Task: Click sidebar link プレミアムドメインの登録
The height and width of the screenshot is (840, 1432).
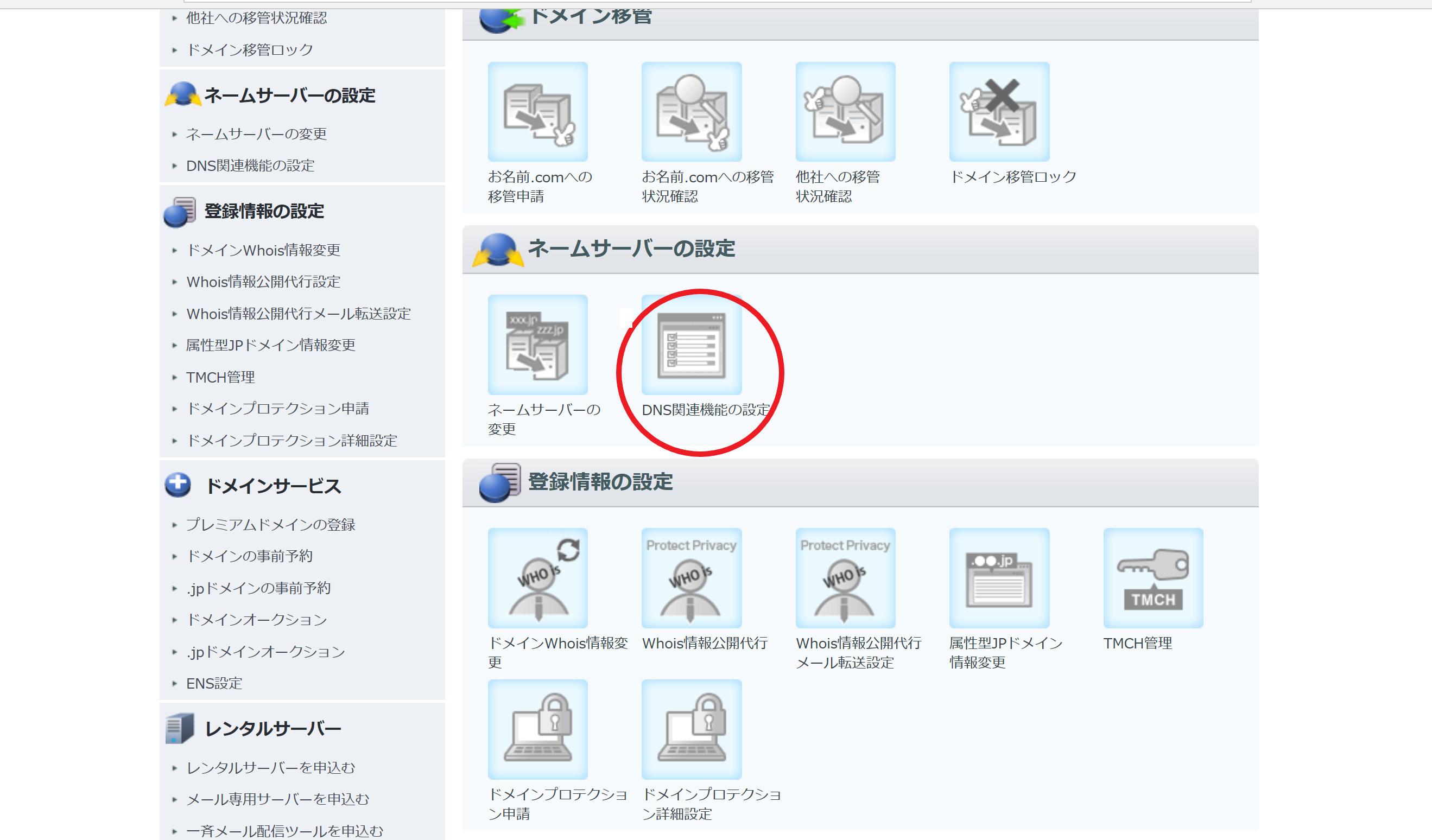Action: click(270, 525)
